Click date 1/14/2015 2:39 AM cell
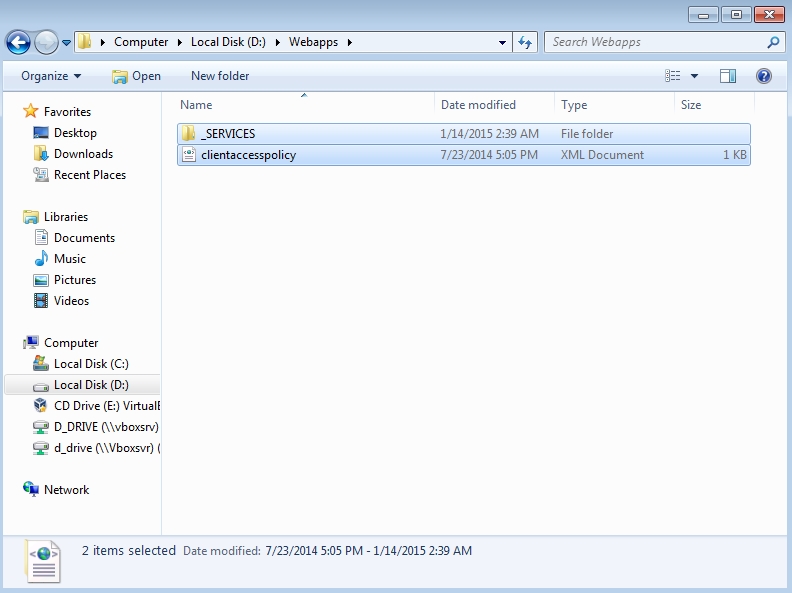The image size is (792, 593). coord(489,133)
